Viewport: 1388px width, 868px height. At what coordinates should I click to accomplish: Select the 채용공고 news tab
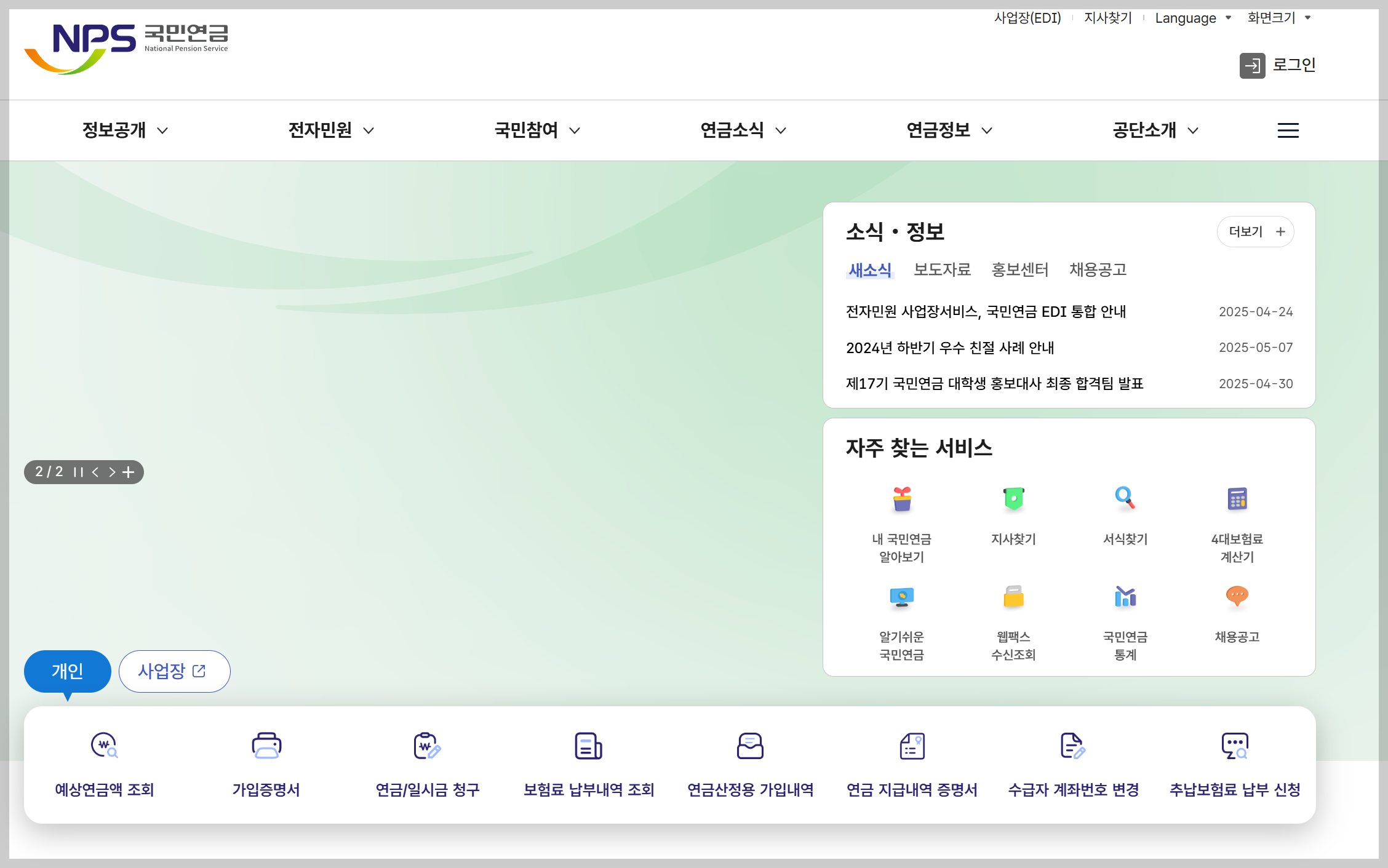coord(1098,269)
